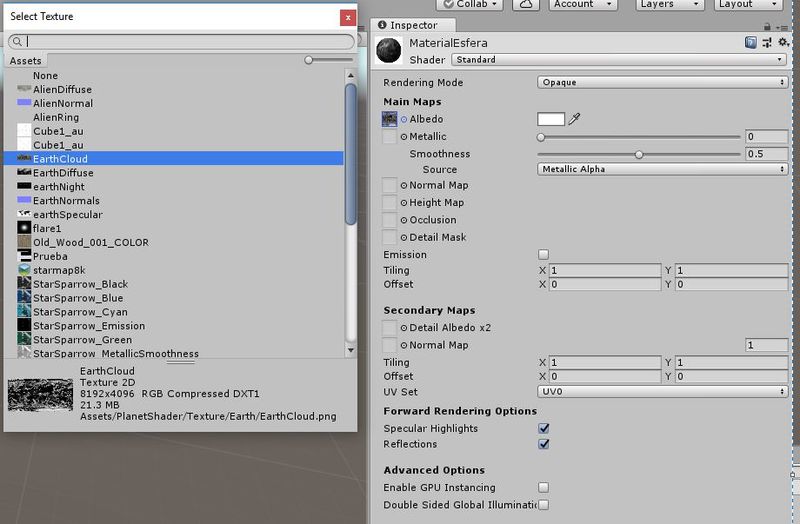Image resolution: width=800 pixels, height=524 pixels.
Task: Open the Shader Standard dropdown
Action: click(x=619, y=60)
